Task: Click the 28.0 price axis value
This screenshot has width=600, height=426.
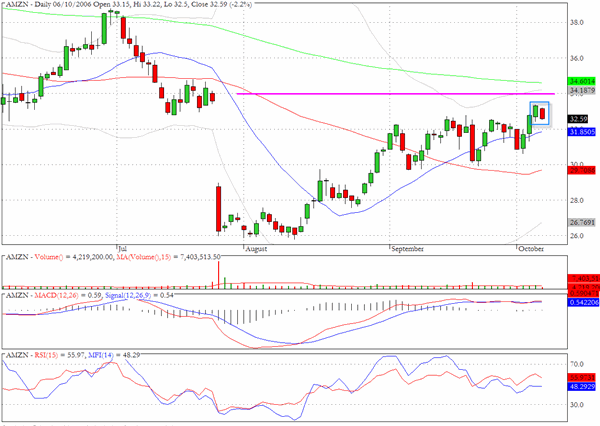Action: coord(577,201)
